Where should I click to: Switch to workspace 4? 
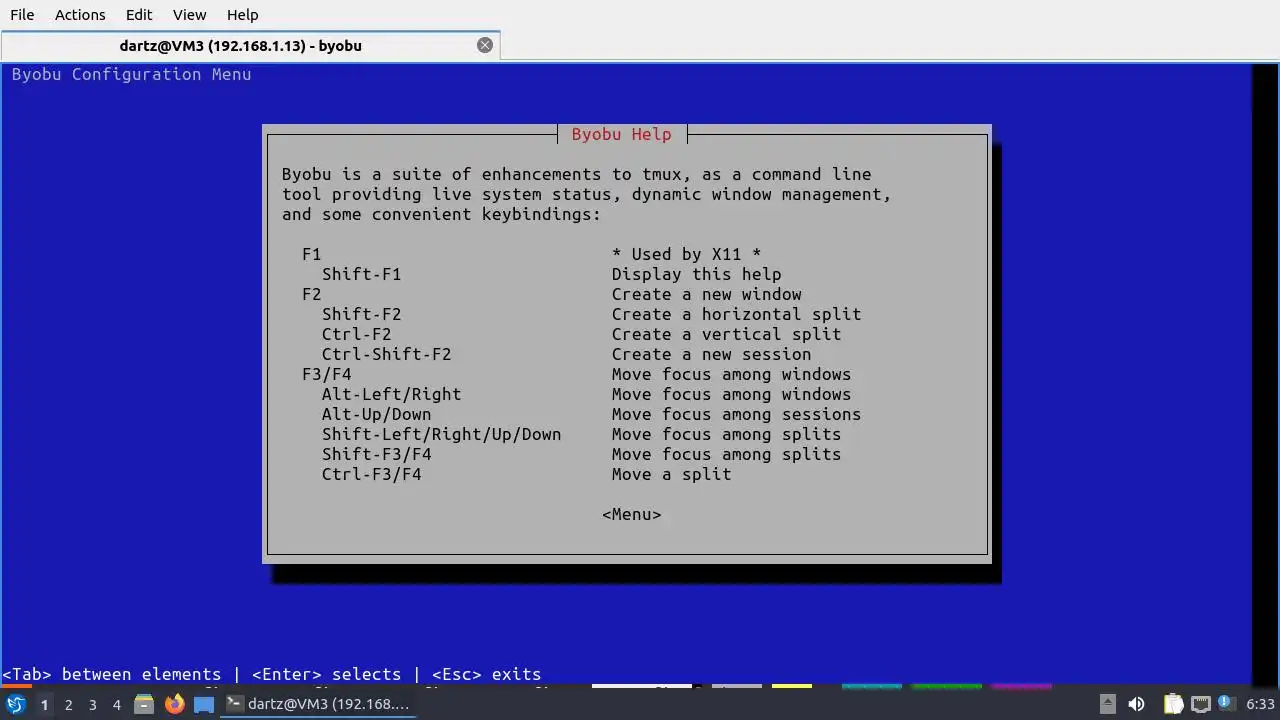click(x=116, y=704)
